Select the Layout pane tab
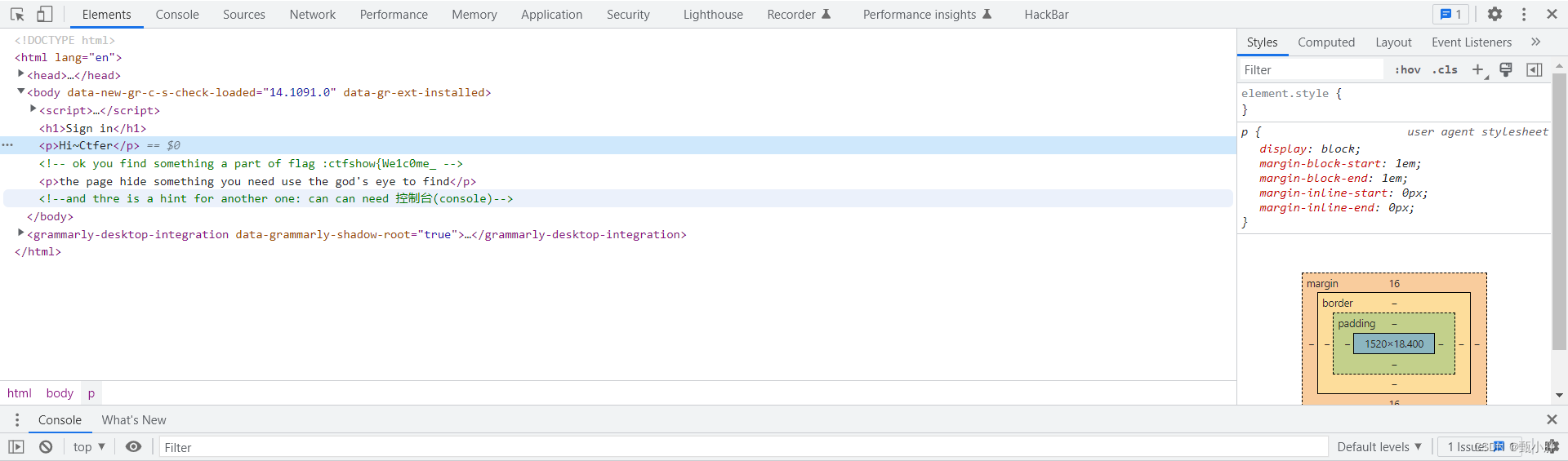This screenshot has width=1568, height=461. (1393, 42)
